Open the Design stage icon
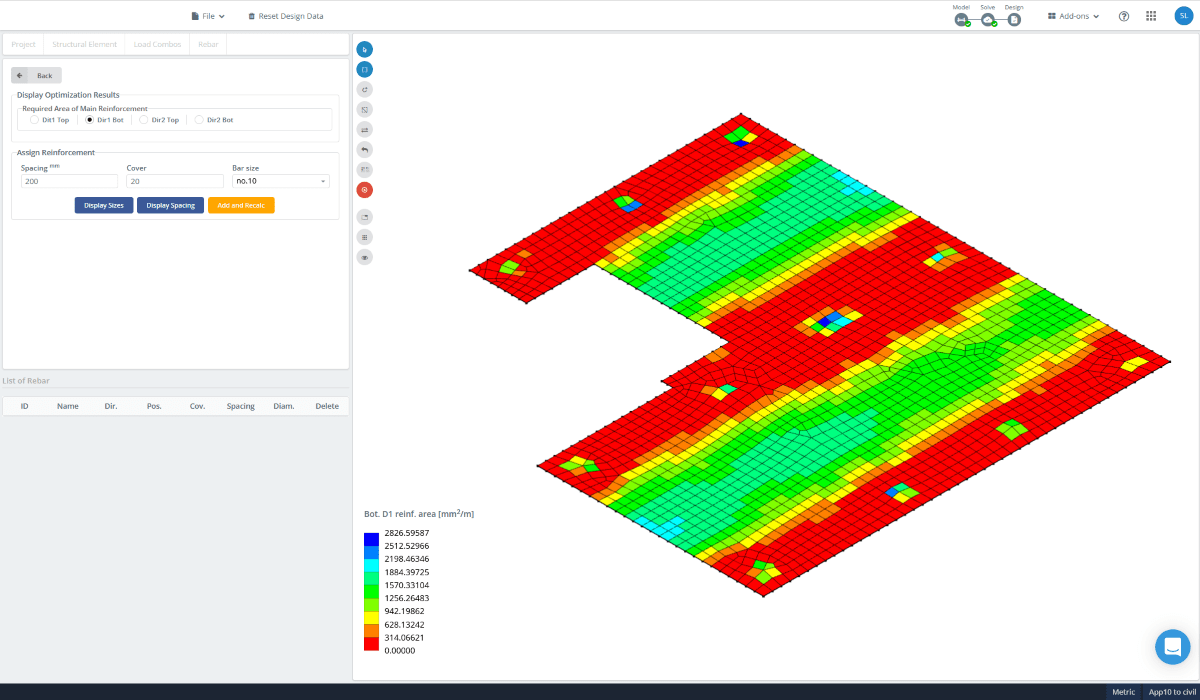This screenshot has width=1200, height=700. coord(1014,18)
